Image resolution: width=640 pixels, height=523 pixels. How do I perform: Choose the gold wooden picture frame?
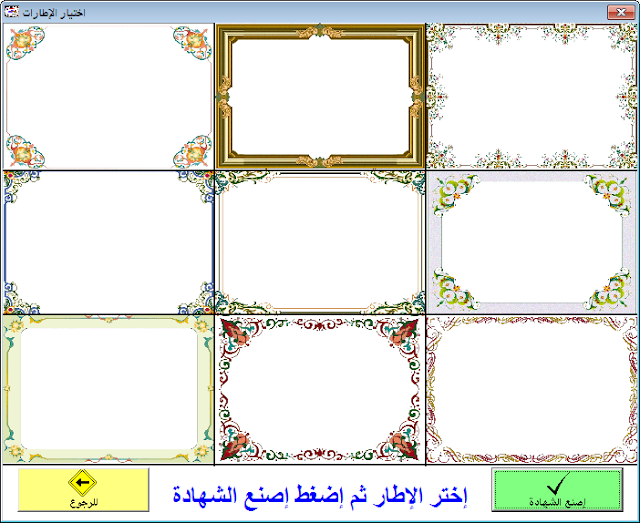click(x=320, y=96)
